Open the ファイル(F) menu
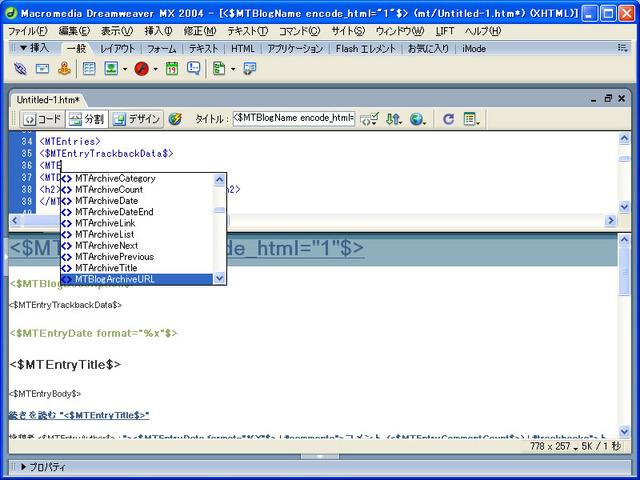Screen dimensions: 640x480 point(28,31)
